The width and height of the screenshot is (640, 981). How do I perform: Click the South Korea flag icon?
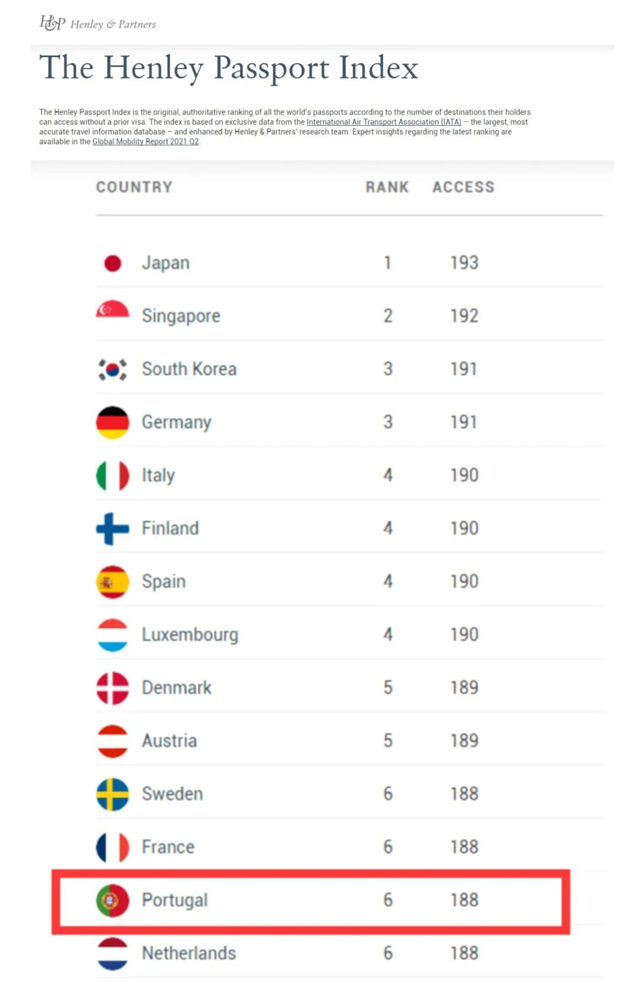pos(113,369)
